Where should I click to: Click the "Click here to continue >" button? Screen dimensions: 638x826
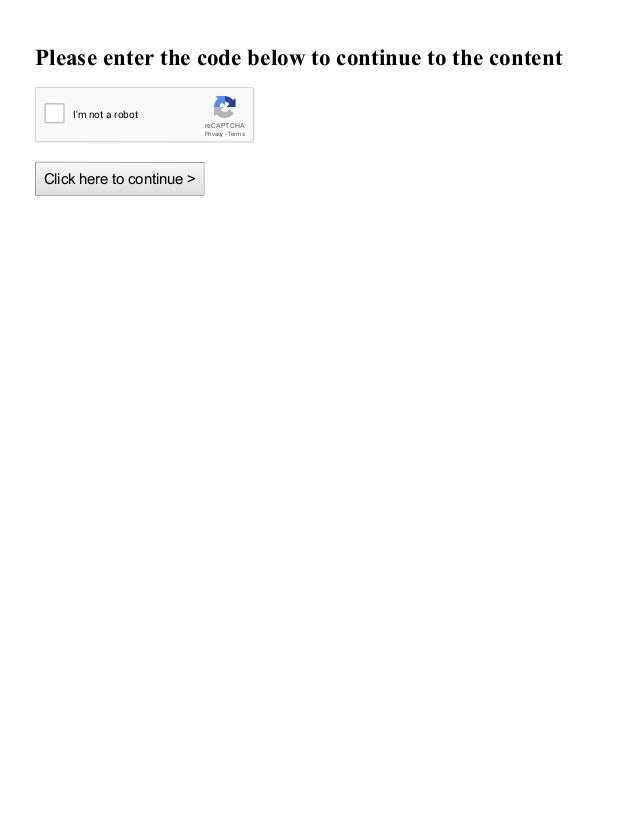[120, 179]
